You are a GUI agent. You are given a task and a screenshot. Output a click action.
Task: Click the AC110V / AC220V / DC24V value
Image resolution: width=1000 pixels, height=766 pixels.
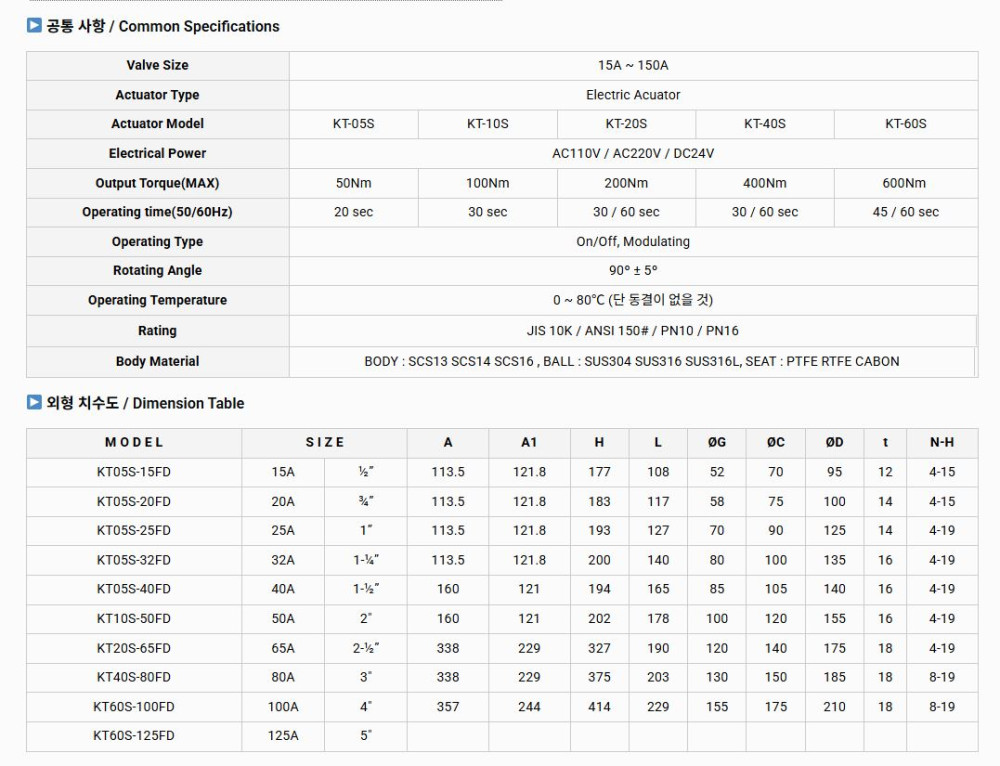coord(633,153)
